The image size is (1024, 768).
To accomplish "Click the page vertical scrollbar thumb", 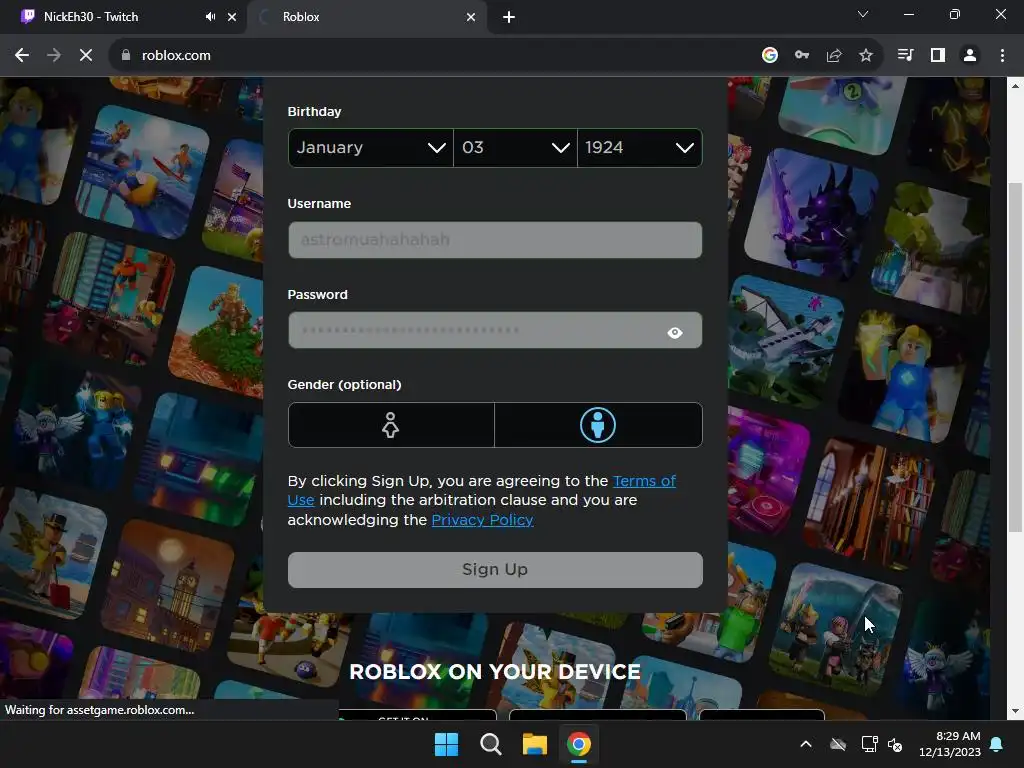I will tap(1015, 356).
